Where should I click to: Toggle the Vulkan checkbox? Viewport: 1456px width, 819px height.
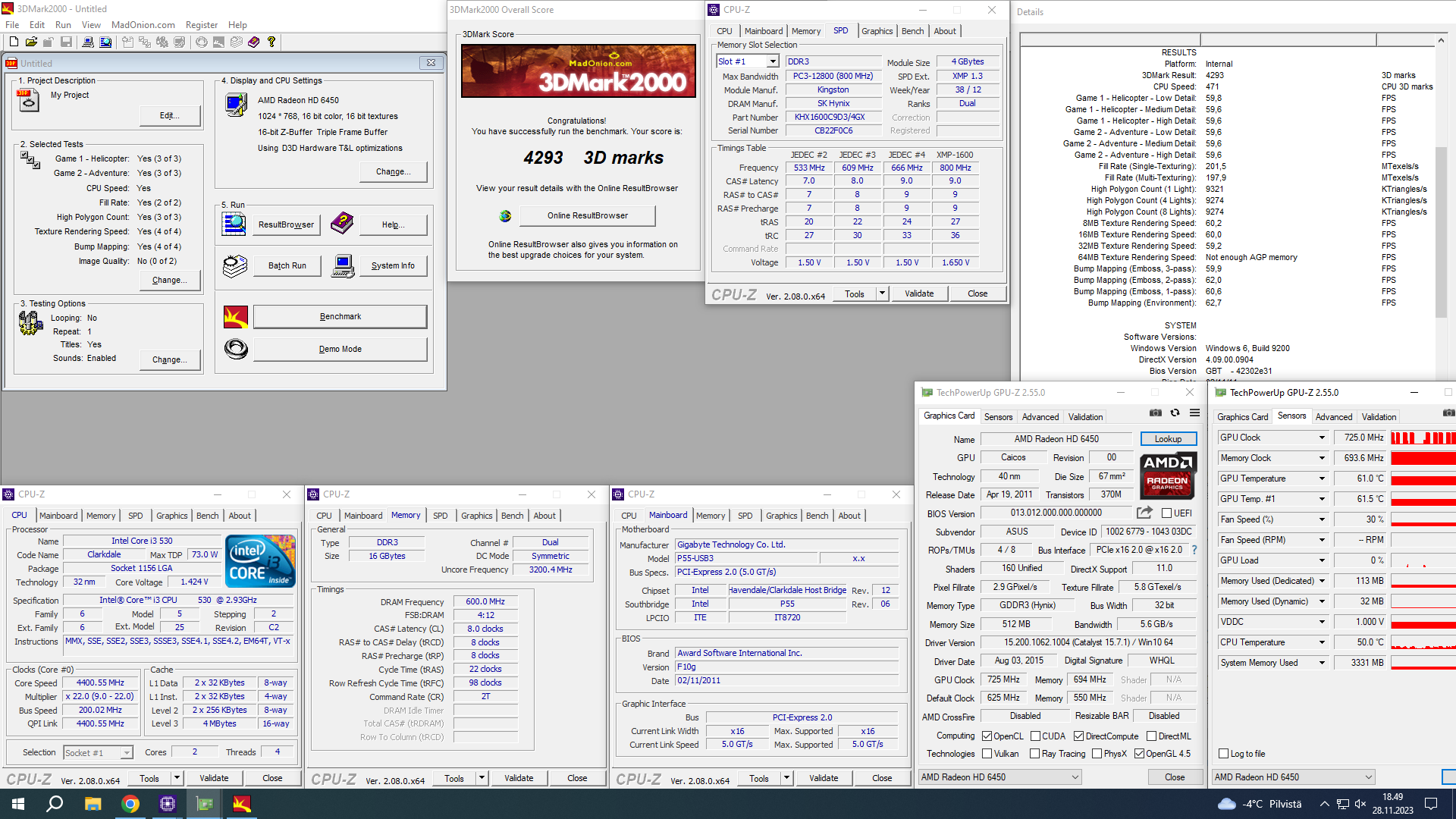pos(987,754)
